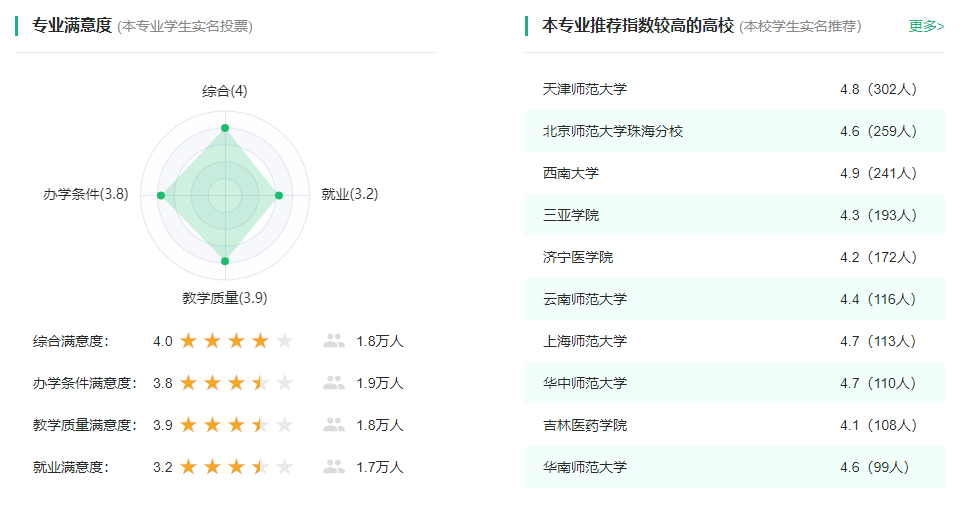Click the half-filled star in 教学质量满意度
This screenshot has height=508, width=980.
pos(260,425)
